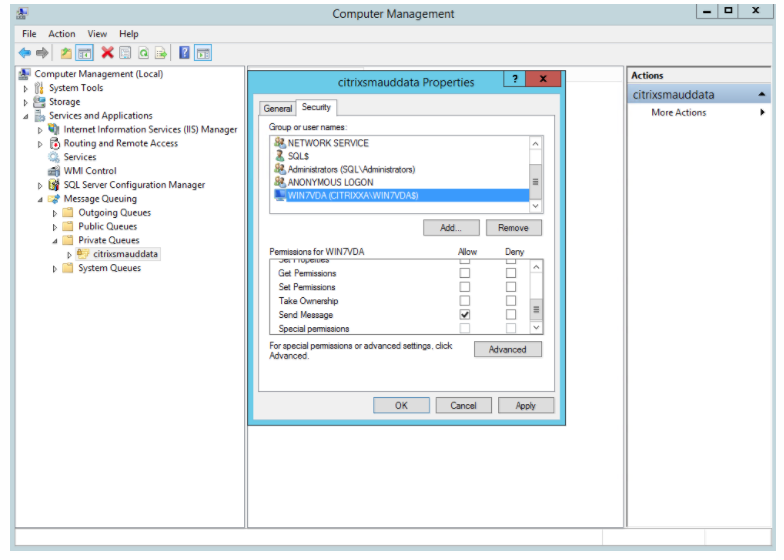Switch to the General tab

coord(277,108)
